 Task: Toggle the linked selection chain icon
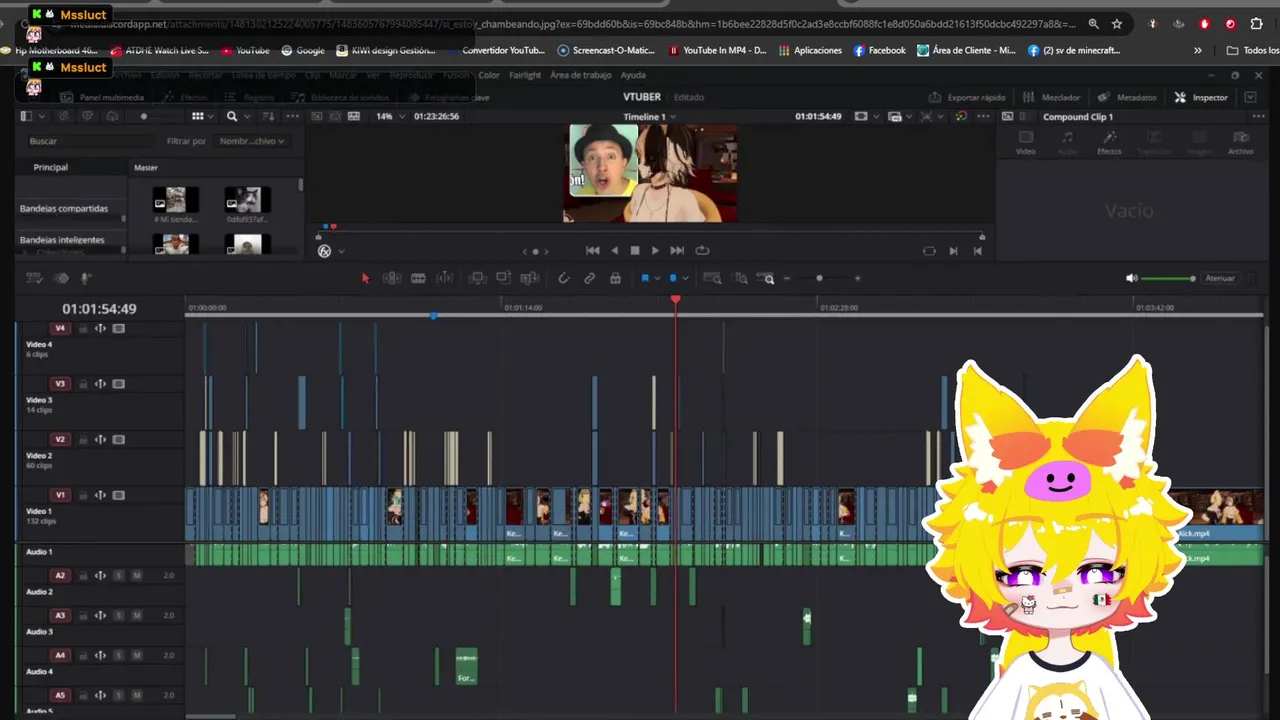pos(589,278)
